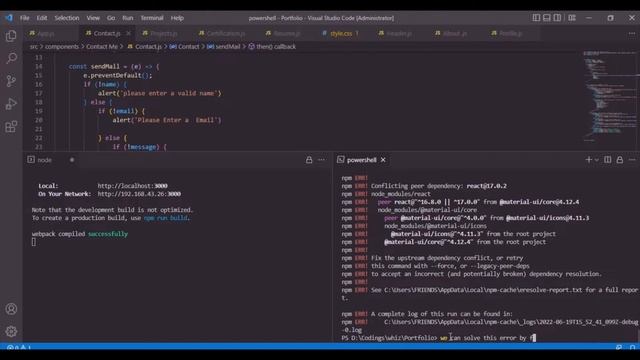Click 'webpack compiled successfully' text

pyautogui.click(x=80, y=234)
